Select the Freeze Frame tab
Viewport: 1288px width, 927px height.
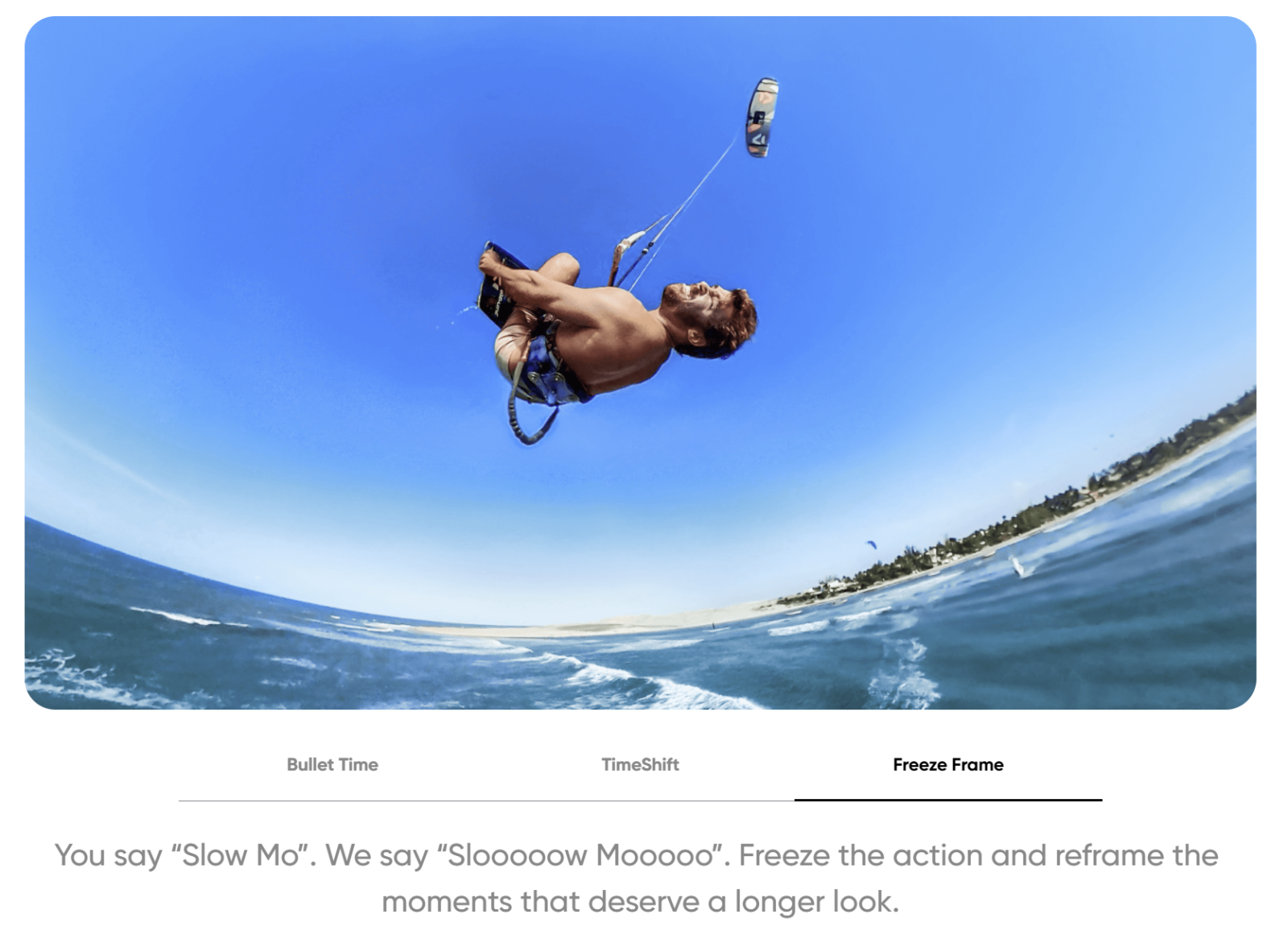(947, 764)
